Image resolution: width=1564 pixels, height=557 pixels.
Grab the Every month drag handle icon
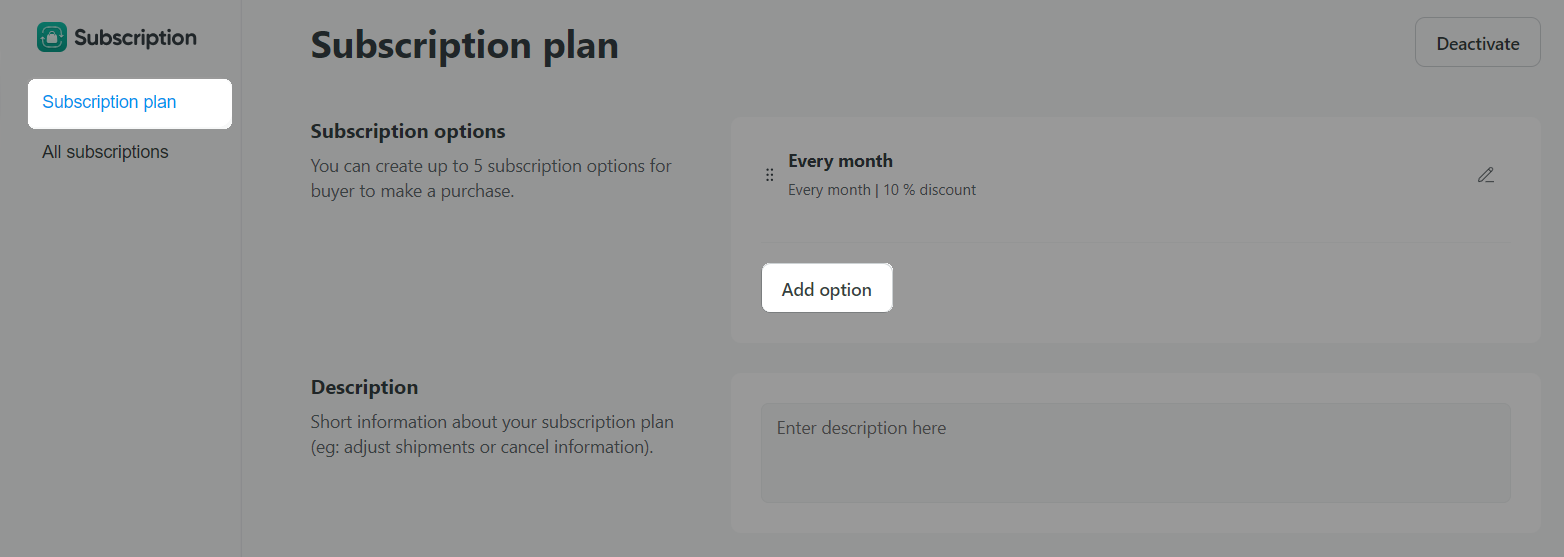[x=769, y=175]
